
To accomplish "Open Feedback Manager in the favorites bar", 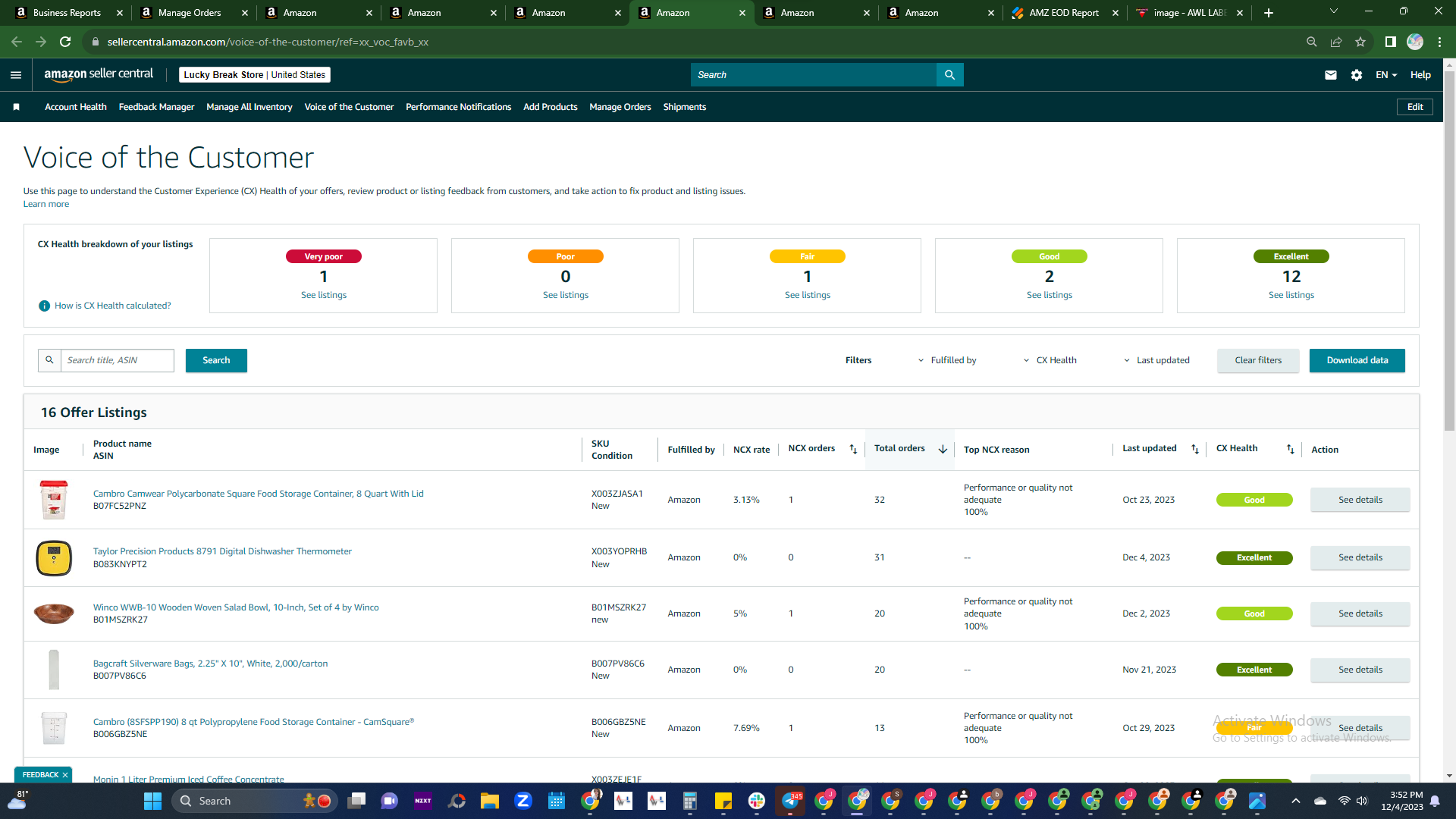I will tap(156, 107).
